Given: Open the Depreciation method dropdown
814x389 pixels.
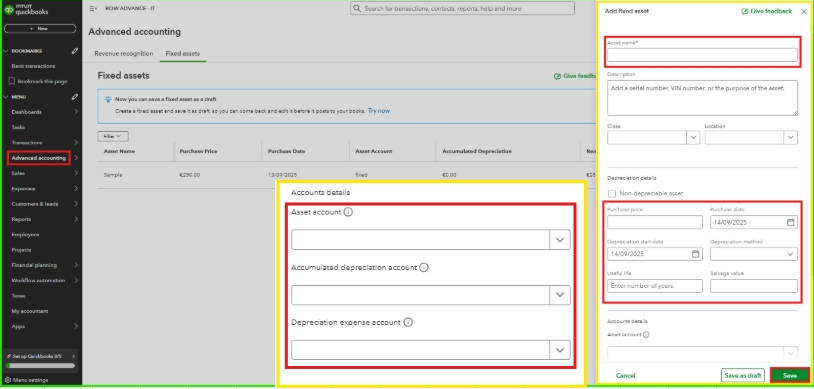Looking at the screenshot, I should (754, 254).
